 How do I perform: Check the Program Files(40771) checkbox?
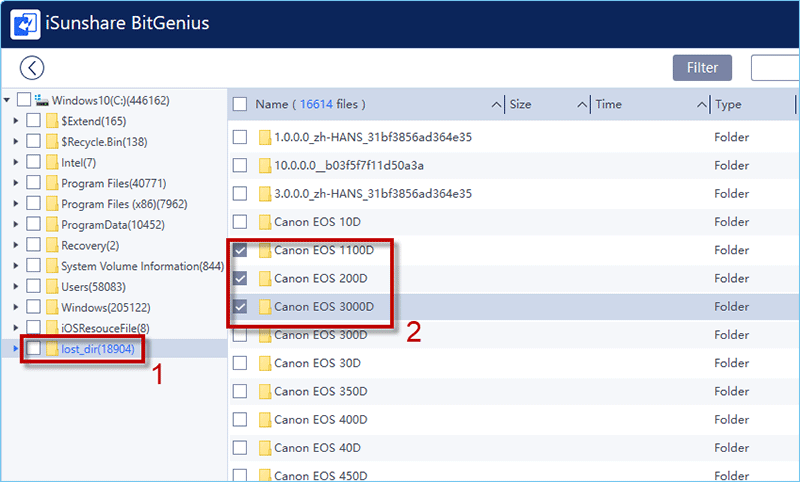33,183
